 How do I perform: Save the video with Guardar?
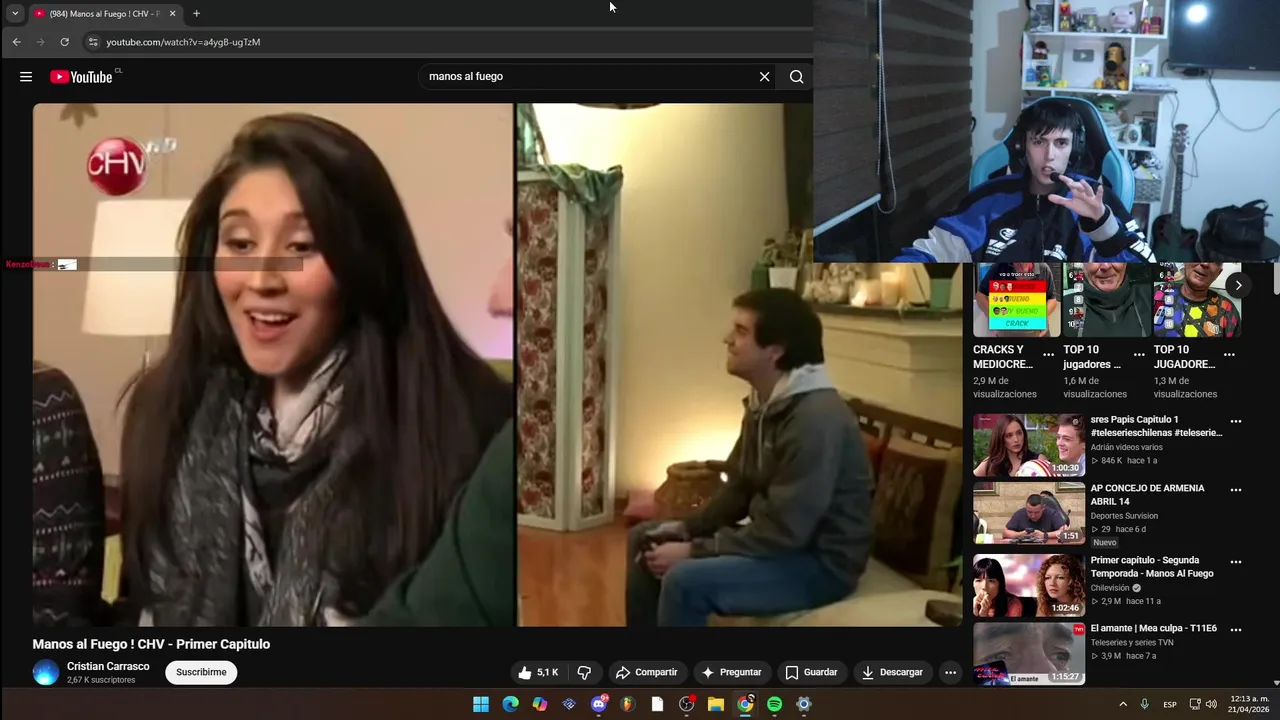[x=811, y=672]
